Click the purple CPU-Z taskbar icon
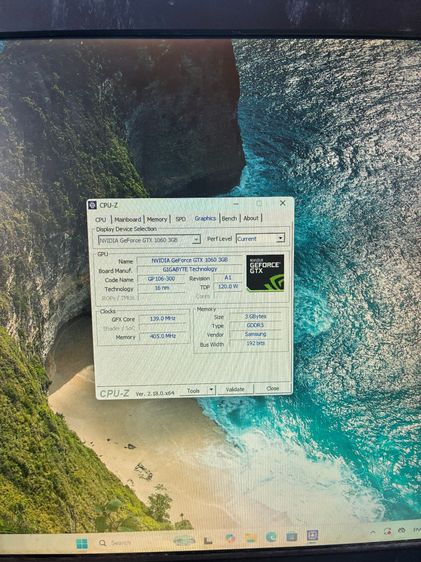Viewport: 421px width, 562px height. 312,535
